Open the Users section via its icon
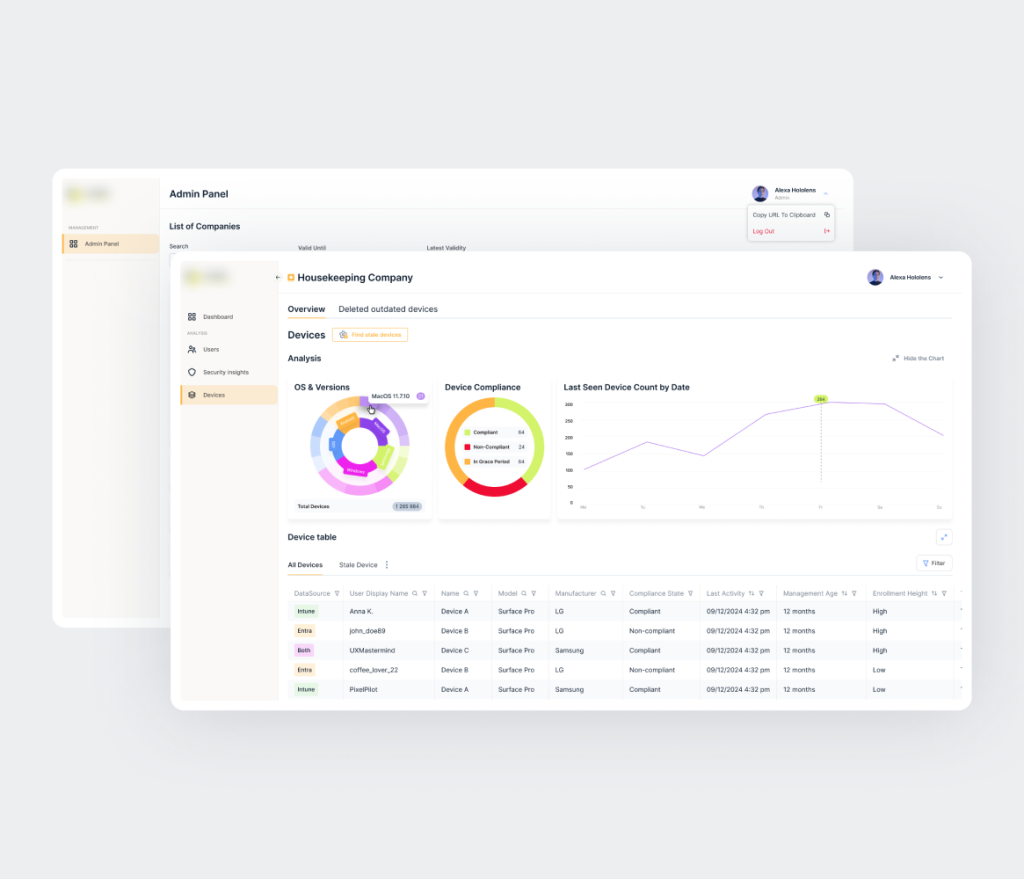 tap(191, 349)
